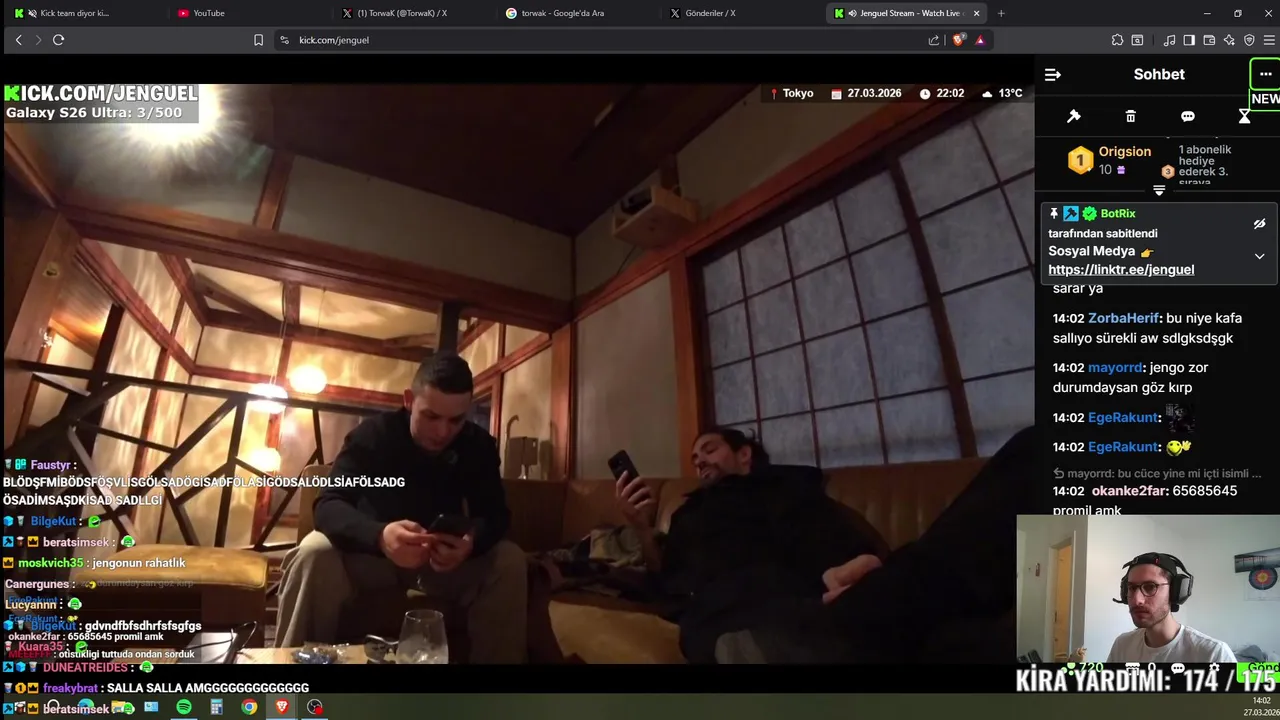The width and height of the screenshot is (1280, 720).
Task: Open okanke2far's chat username
Action: 1129,491
